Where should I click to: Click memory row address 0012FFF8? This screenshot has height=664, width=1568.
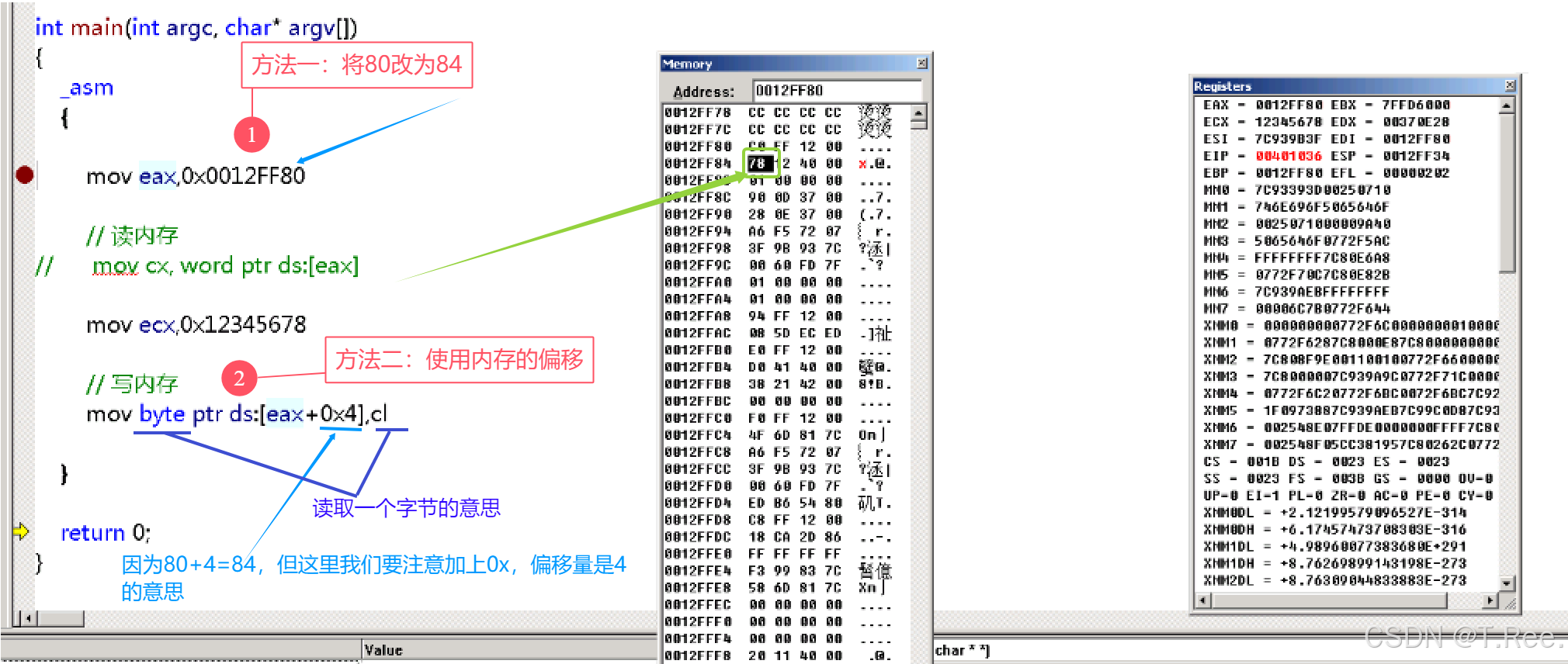pos(697,655)
